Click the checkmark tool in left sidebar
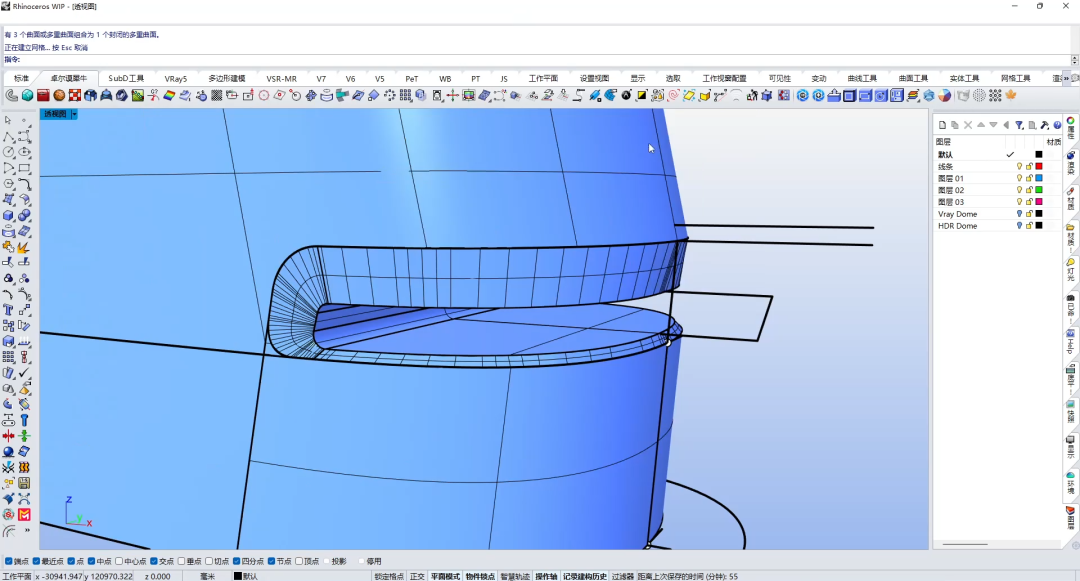 click(24, 372)
